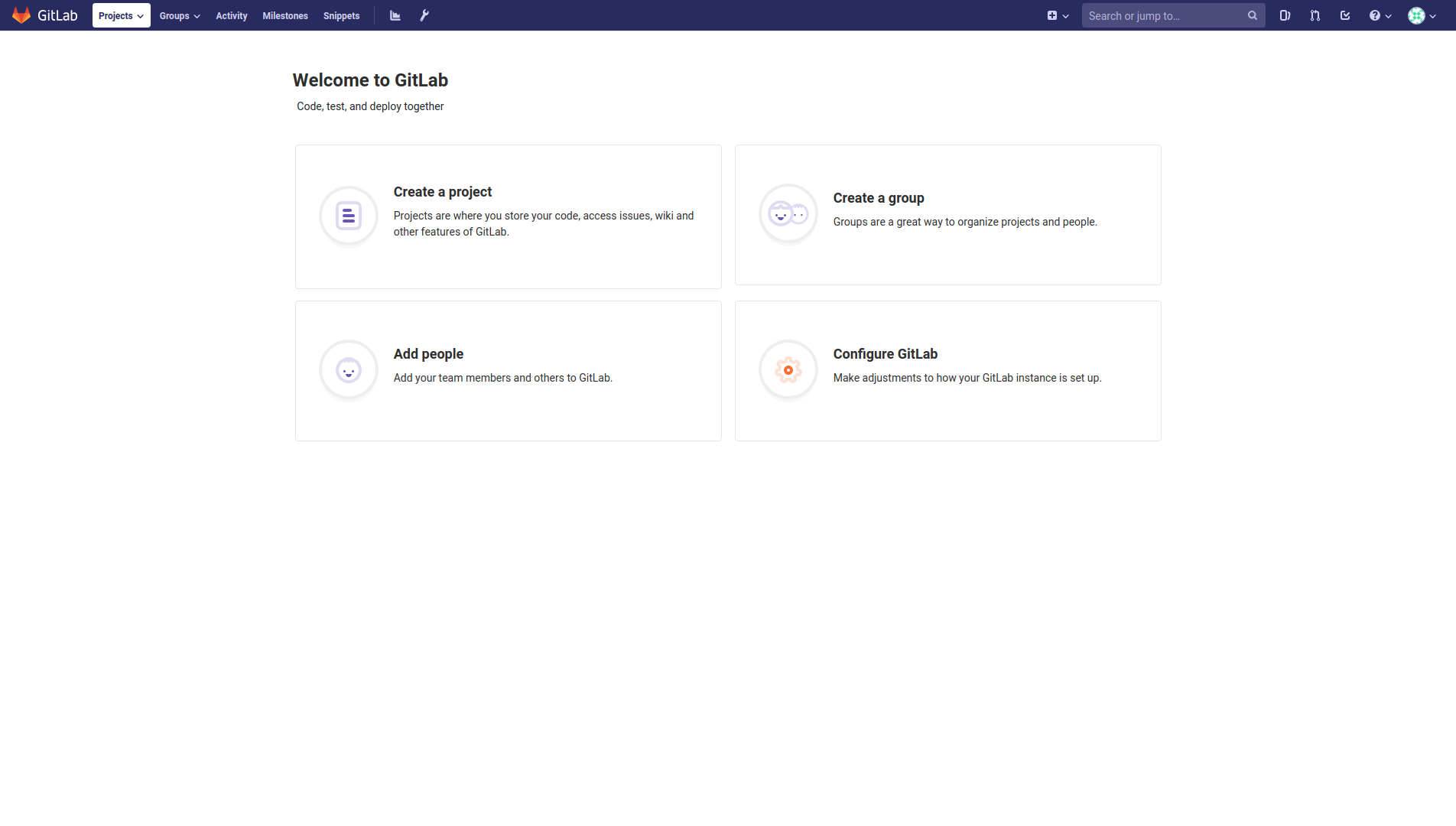Viewport: 1456px width, 826px height.
Task: Click the GitLab fox logo
Action: pos(21,15)
